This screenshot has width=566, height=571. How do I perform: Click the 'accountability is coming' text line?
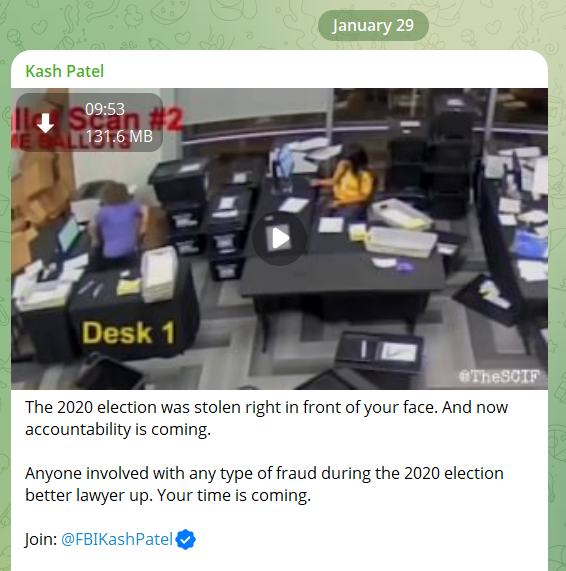click(x=118, y=429)
